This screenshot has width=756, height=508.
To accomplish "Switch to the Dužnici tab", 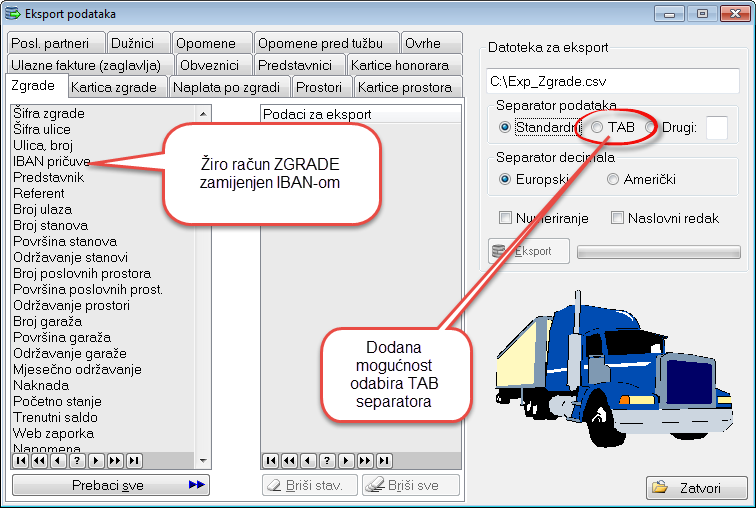I will (x=138, y=43).
